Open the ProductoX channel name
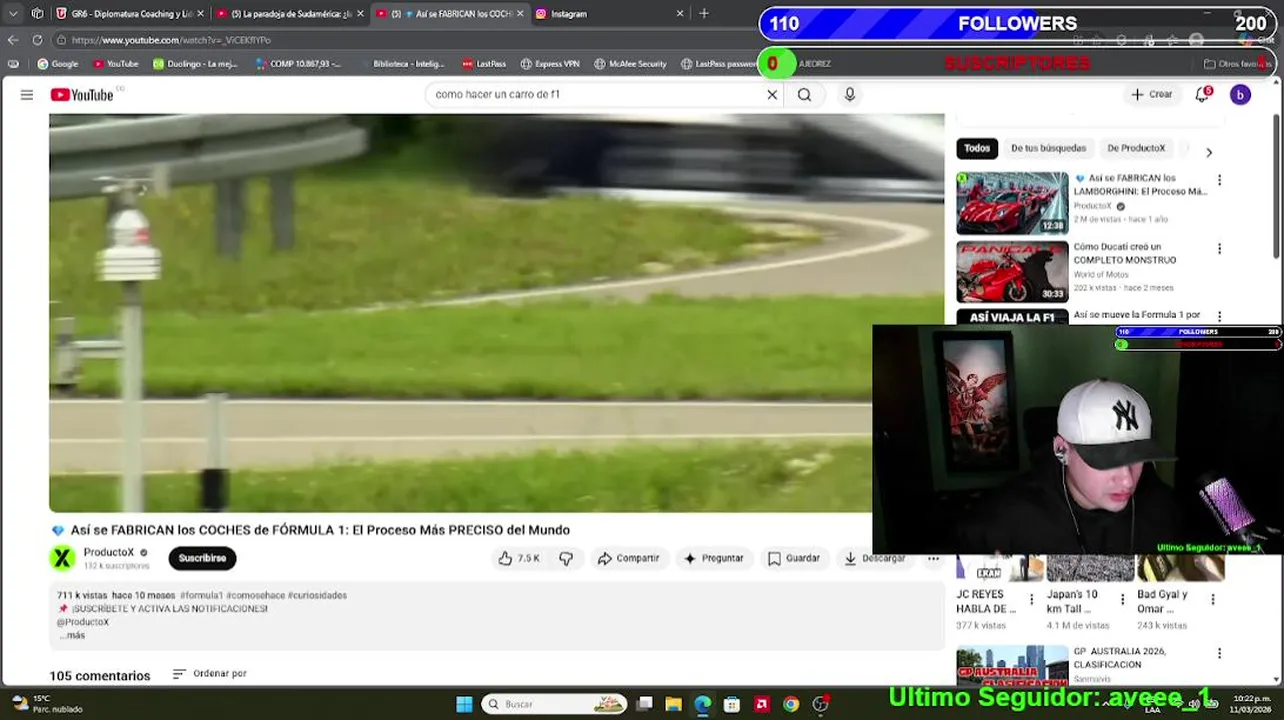This screenshot has width=1284, height=720. (x=108, y=552)
